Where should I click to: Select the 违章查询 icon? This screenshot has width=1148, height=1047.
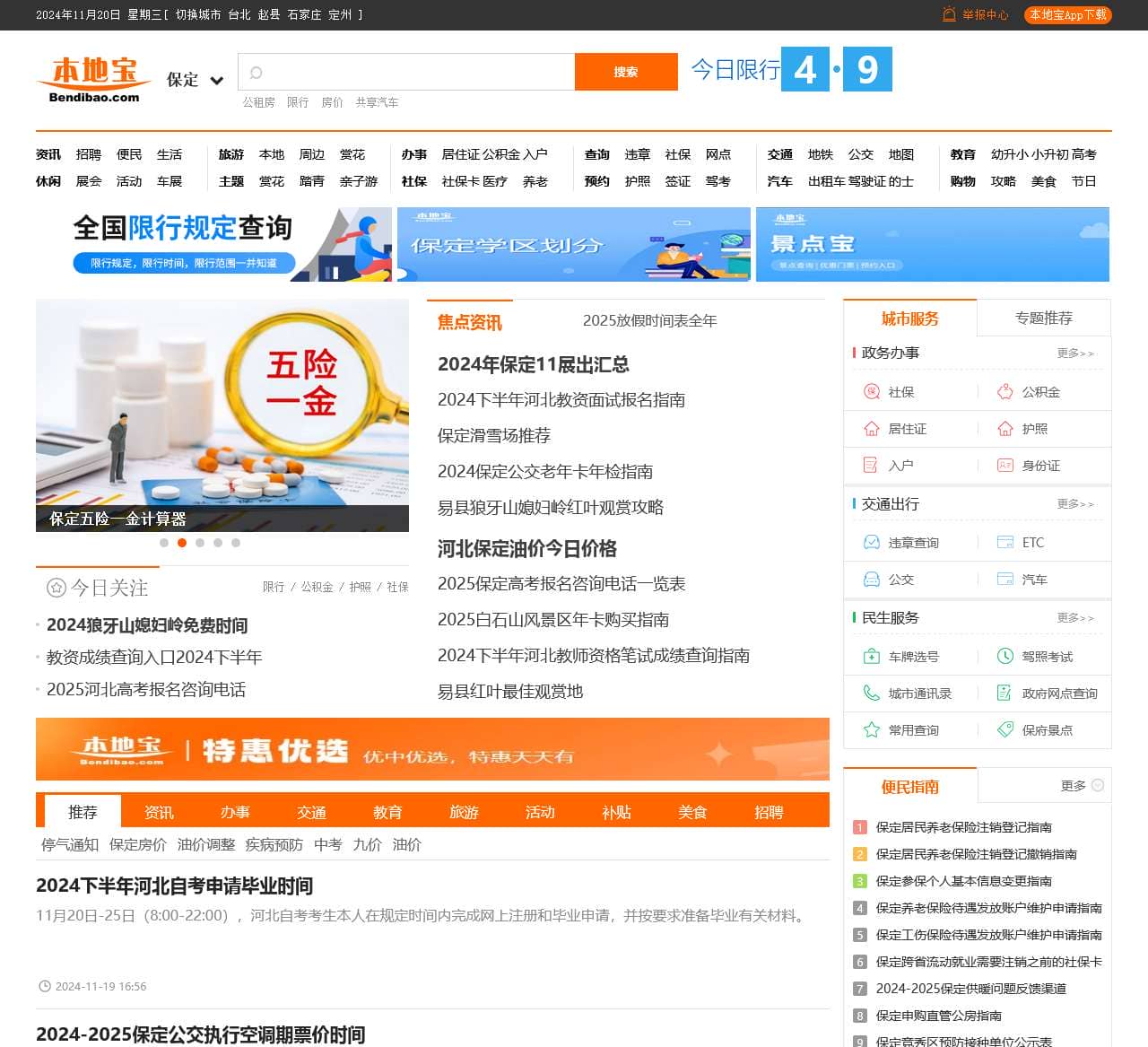click(x=871, y=543)
